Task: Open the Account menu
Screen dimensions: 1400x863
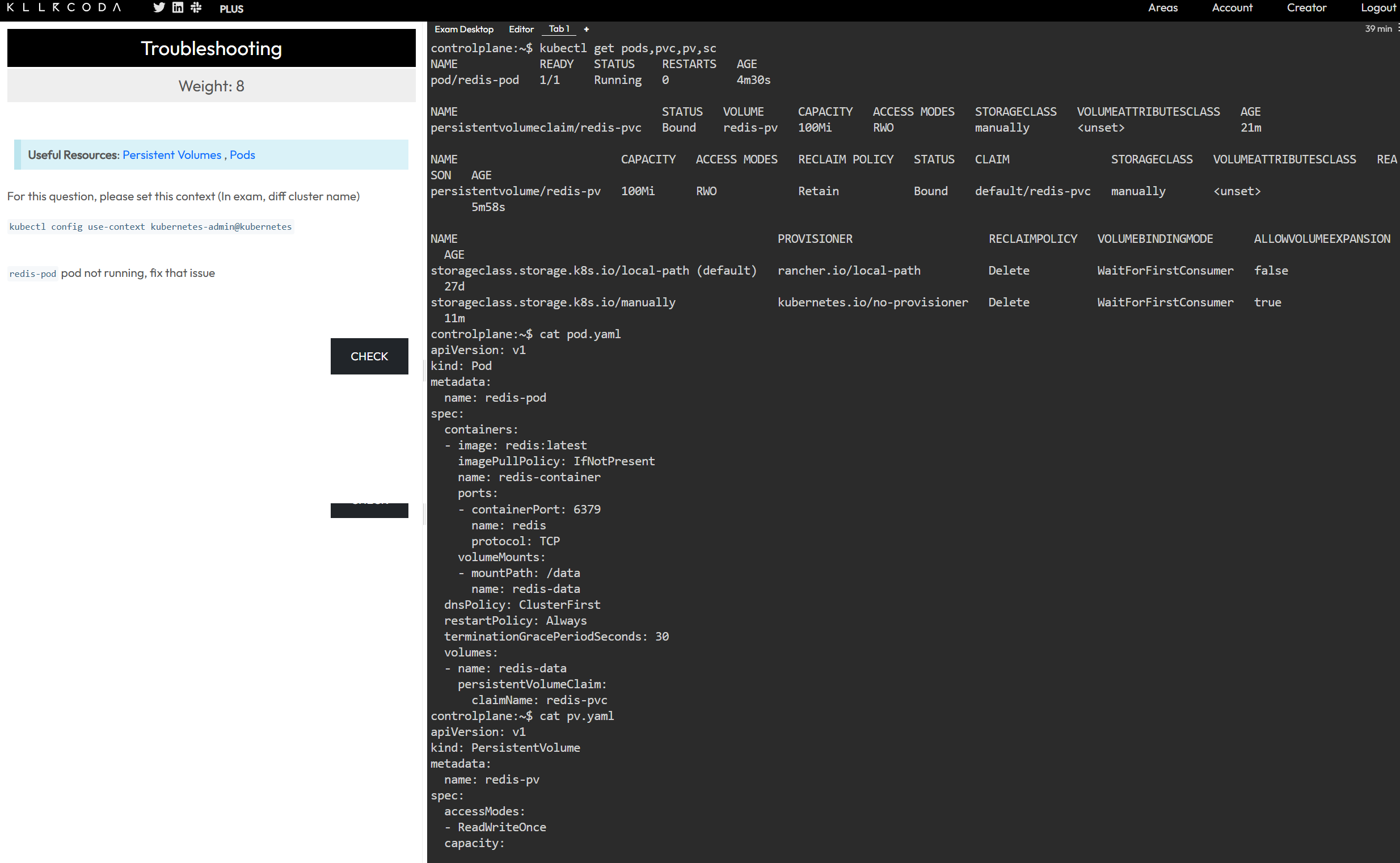Action: 1232,7
